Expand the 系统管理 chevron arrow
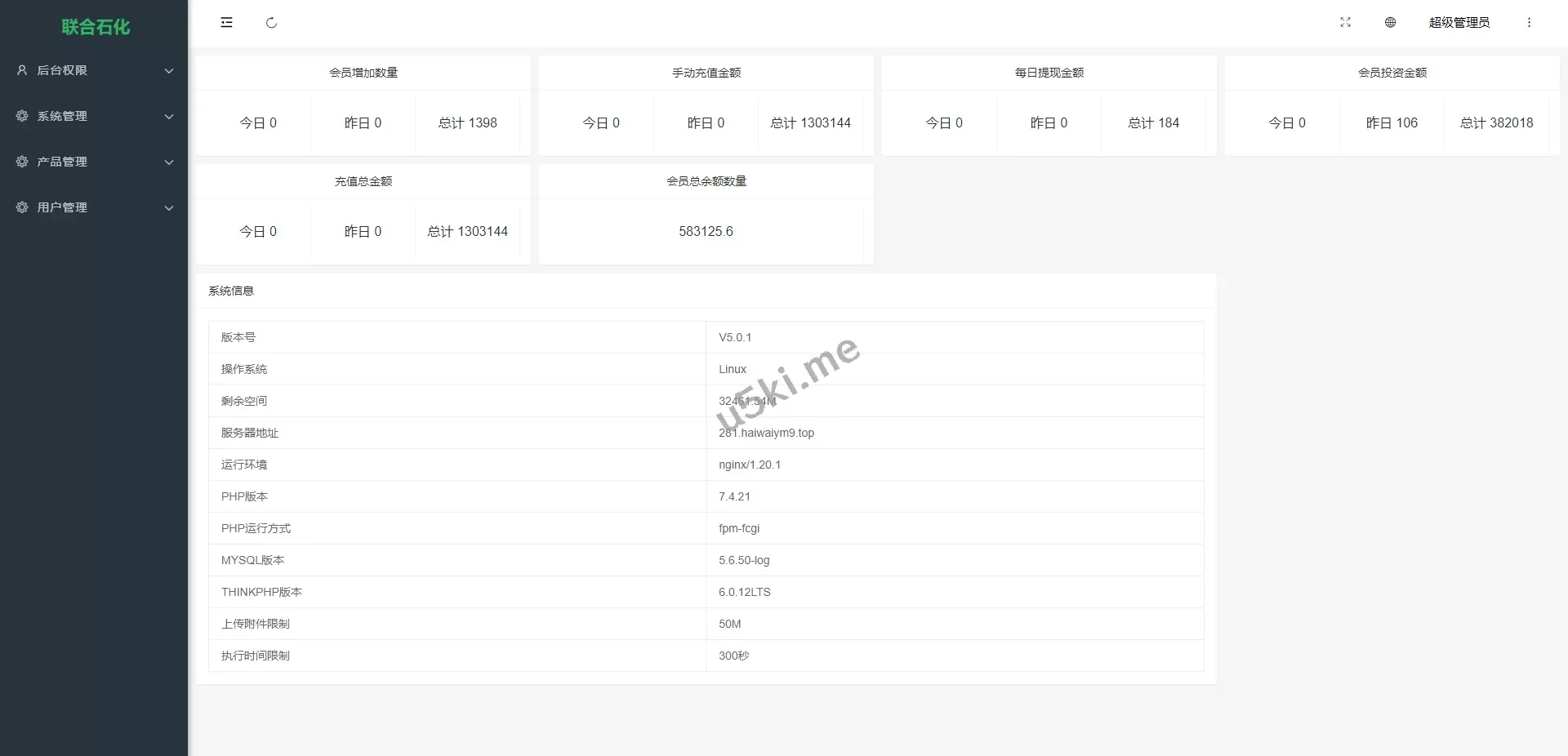The height and width of the screenshot is (756, 1568). pos(169,117)
